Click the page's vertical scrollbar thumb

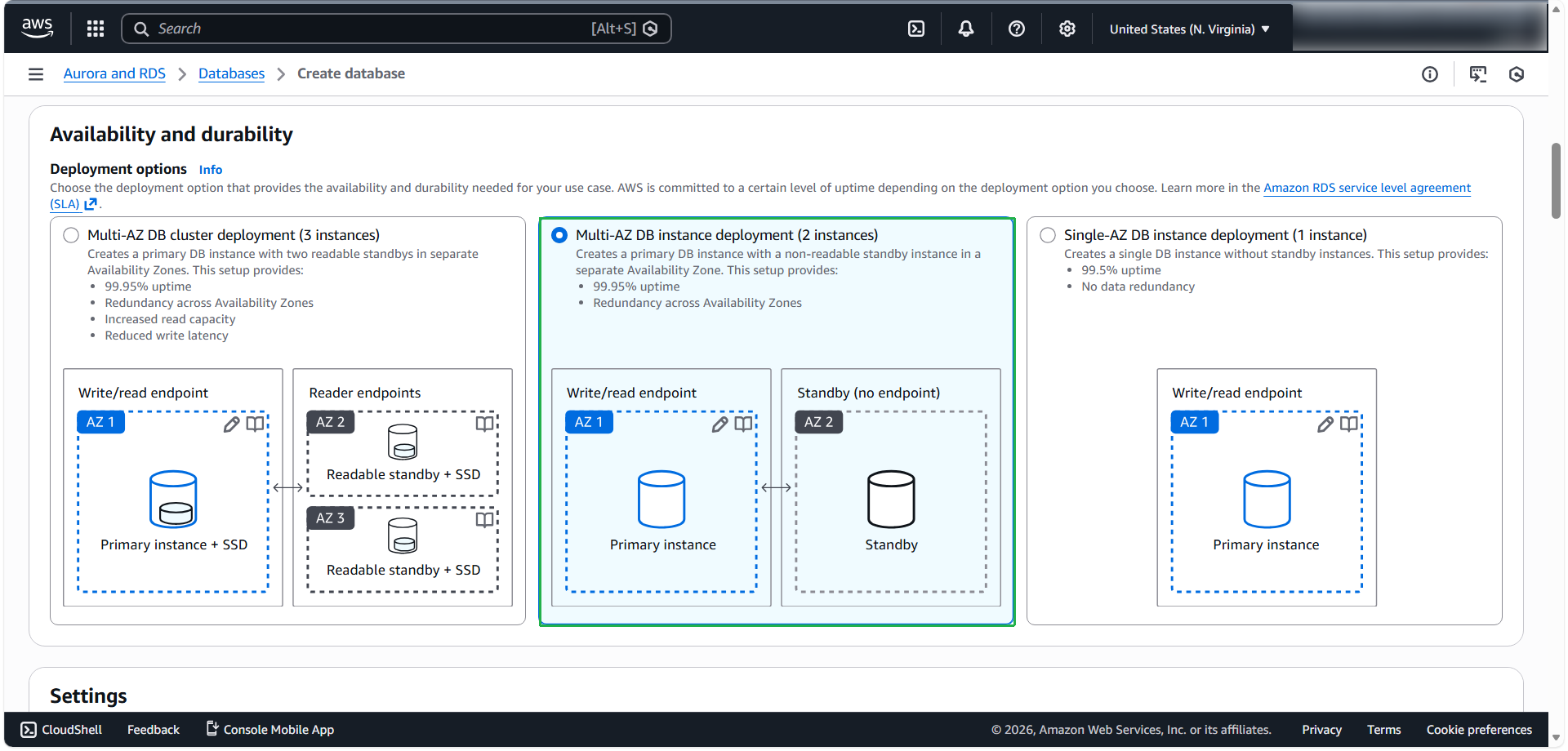click(x=1556, y=180)
